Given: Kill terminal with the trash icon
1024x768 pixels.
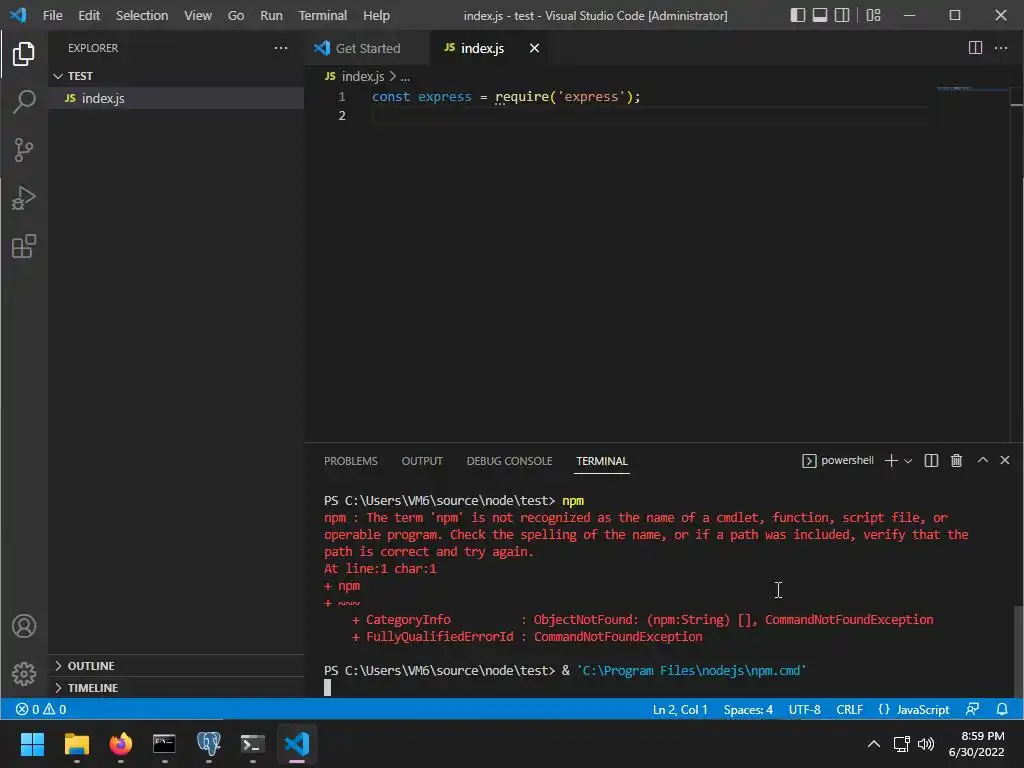Looking at the screenshot, I should click(956, 460).
